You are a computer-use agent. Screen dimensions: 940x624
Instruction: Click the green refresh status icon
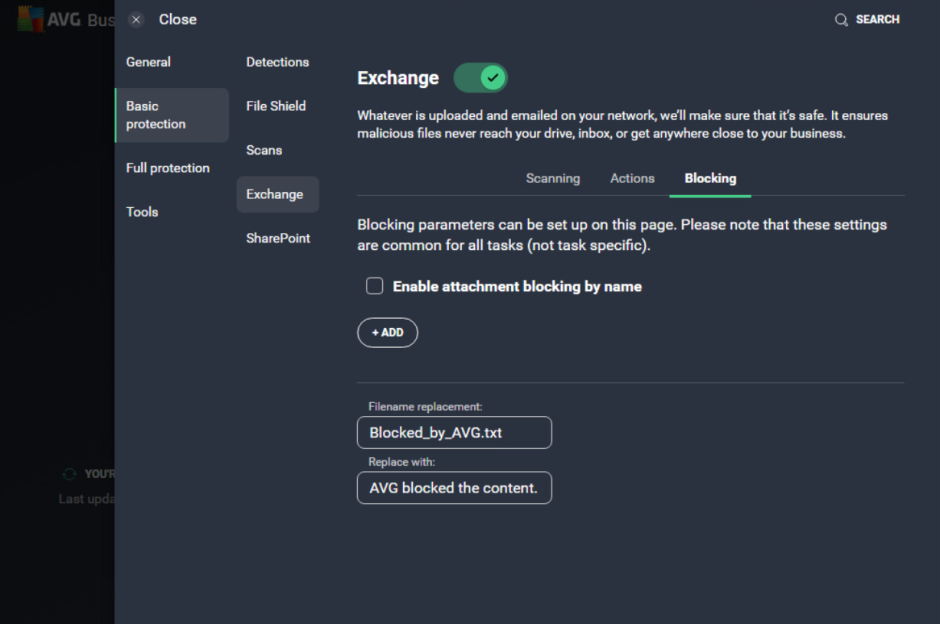68,473
